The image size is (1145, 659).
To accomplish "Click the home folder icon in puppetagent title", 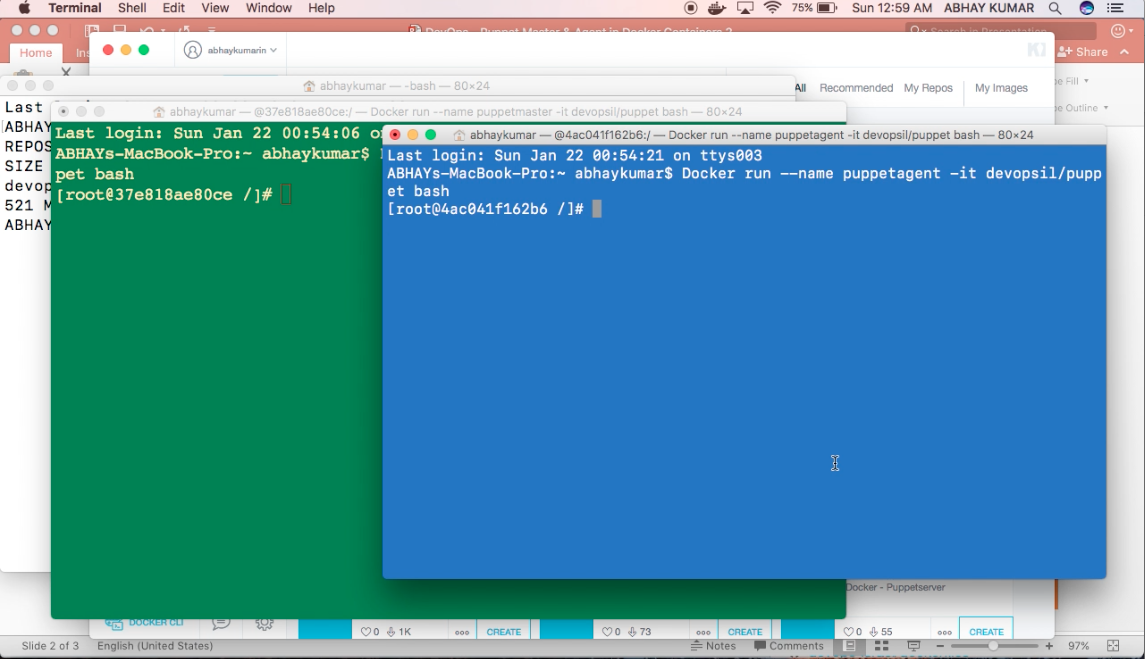I will (459, 135).
